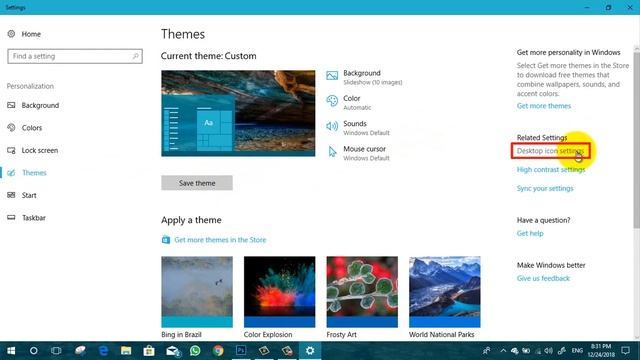This screenshot has height=360, width=640.
Task: Launch Google Chrome from the taskbar
Action: 218,351
